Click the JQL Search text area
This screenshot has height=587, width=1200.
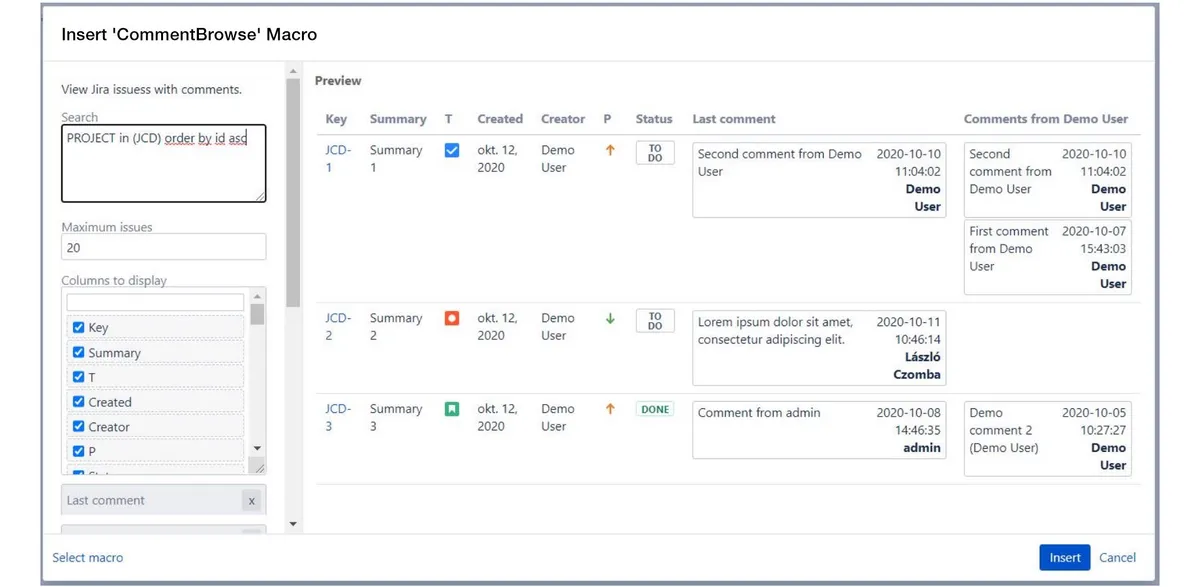pyautogui.click(x=164, y=164)
